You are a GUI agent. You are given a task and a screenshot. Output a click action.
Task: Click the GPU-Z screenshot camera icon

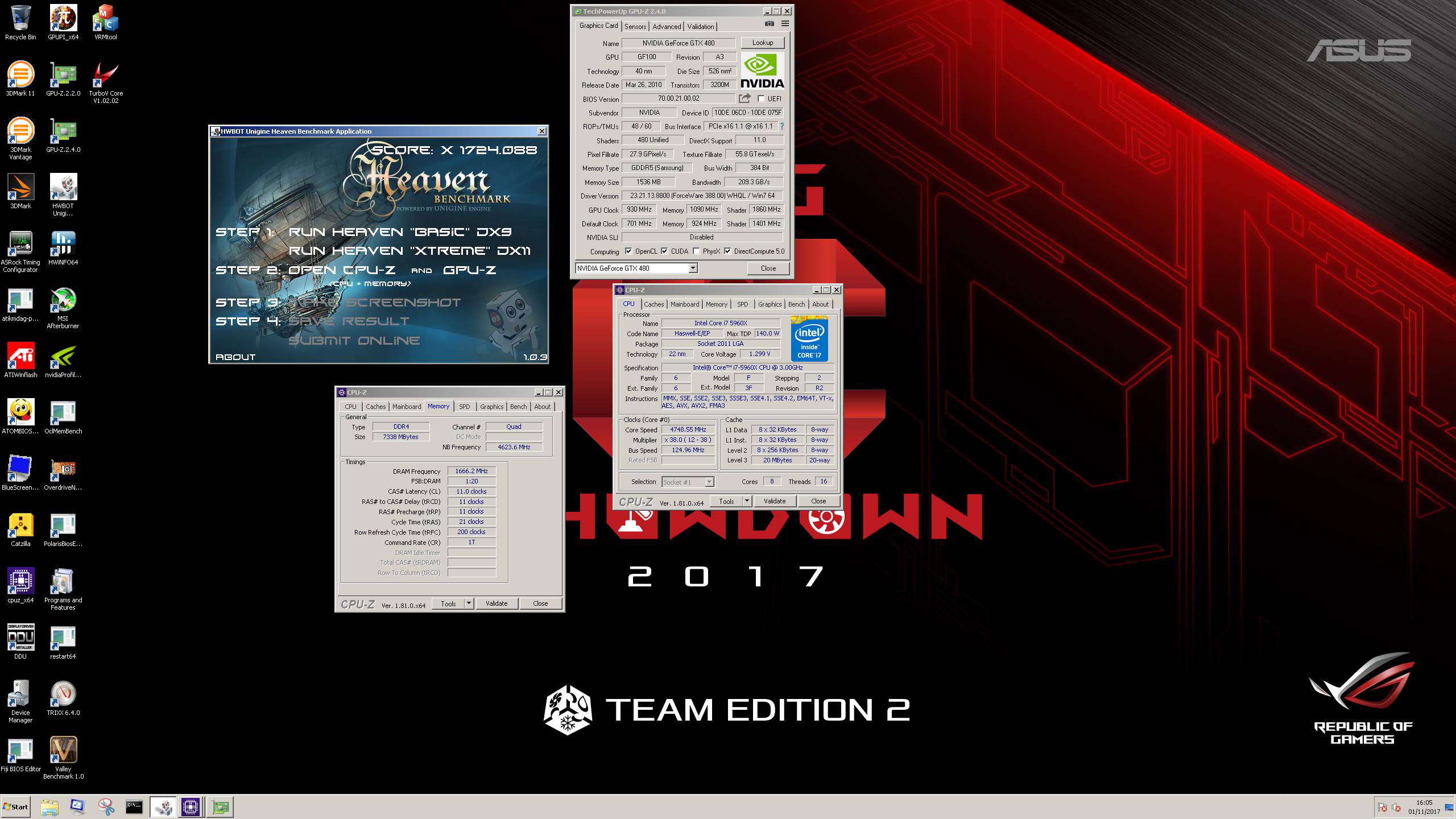coord(769,24)
